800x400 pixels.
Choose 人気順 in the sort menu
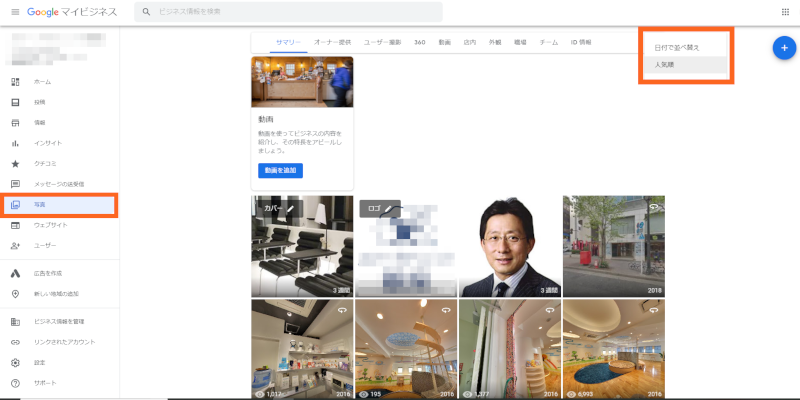pyautogui.click(x=664, y=65)
